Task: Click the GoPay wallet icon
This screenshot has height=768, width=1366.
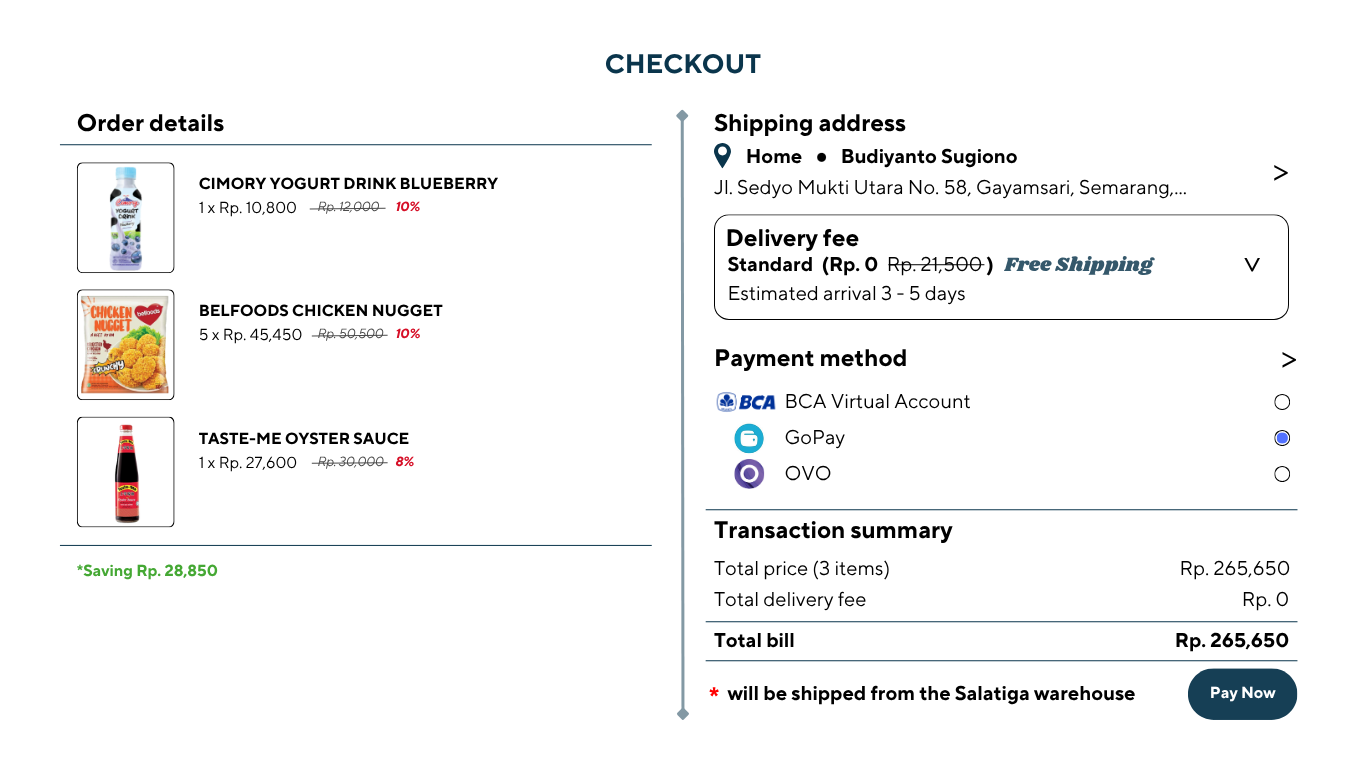Action: 748,438
